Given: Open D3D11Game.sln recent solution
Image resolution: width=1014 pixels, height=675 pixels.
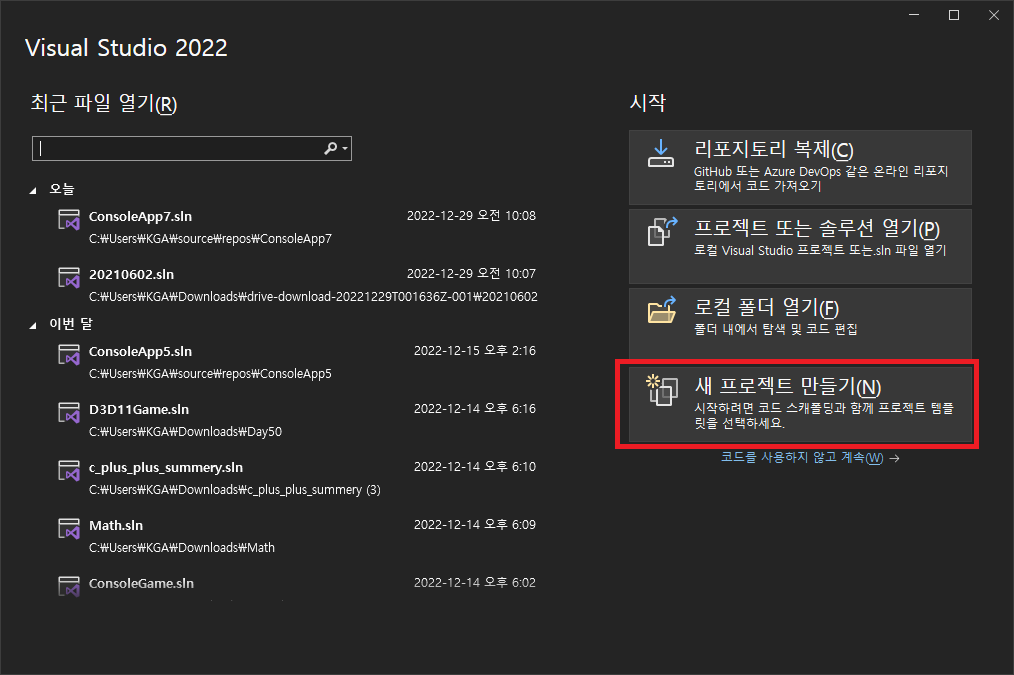Looking at the screenshot, I should tap(296, 420).
